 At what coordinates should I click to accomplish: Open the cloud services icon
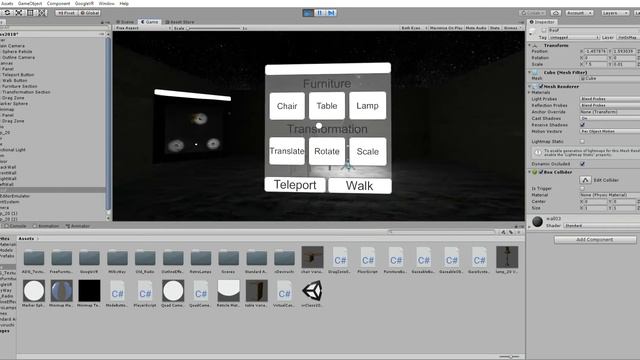click(556, 13)
